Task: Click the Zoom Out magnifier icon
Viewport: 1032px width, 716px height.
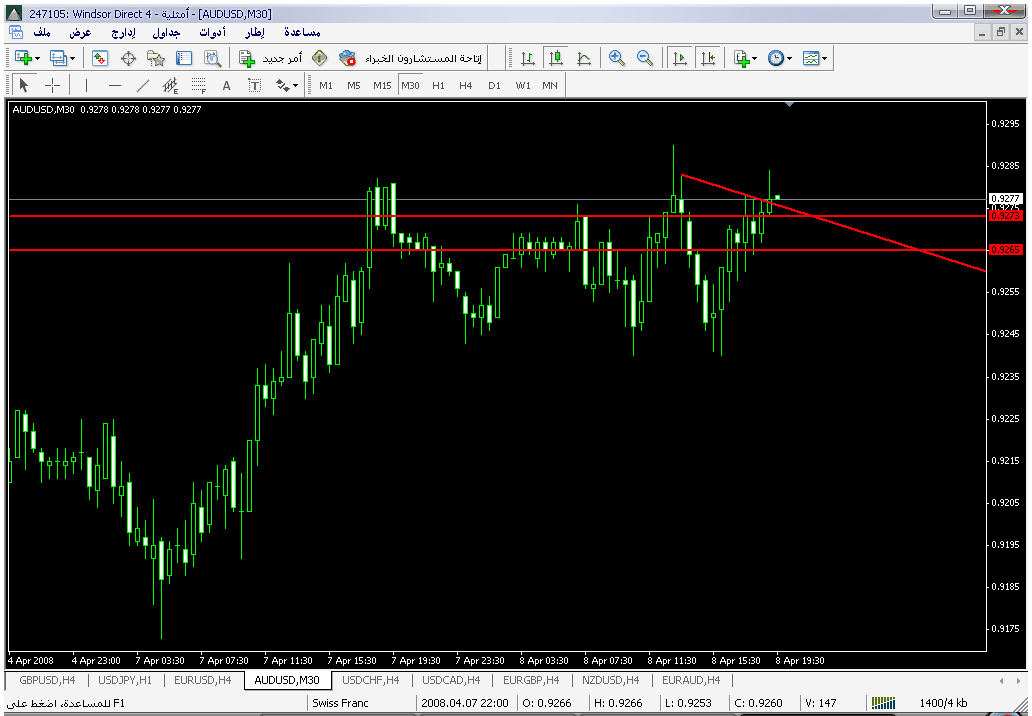Action: [x=645, y=58]
